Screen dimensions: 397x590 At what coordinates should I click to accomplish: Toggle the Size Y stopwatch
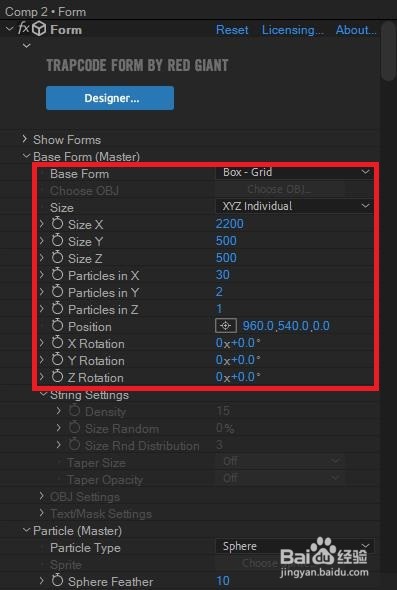point(57,241)
